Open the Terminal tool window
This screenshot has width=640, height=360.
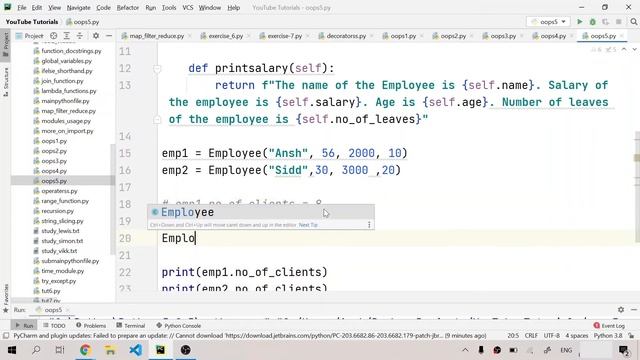pos(131,326)
